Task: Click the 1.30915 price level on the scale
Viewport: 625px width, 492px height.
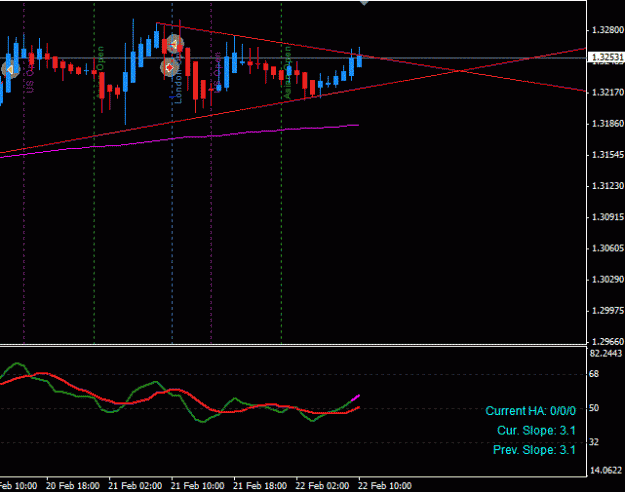Action: [608, 217]
